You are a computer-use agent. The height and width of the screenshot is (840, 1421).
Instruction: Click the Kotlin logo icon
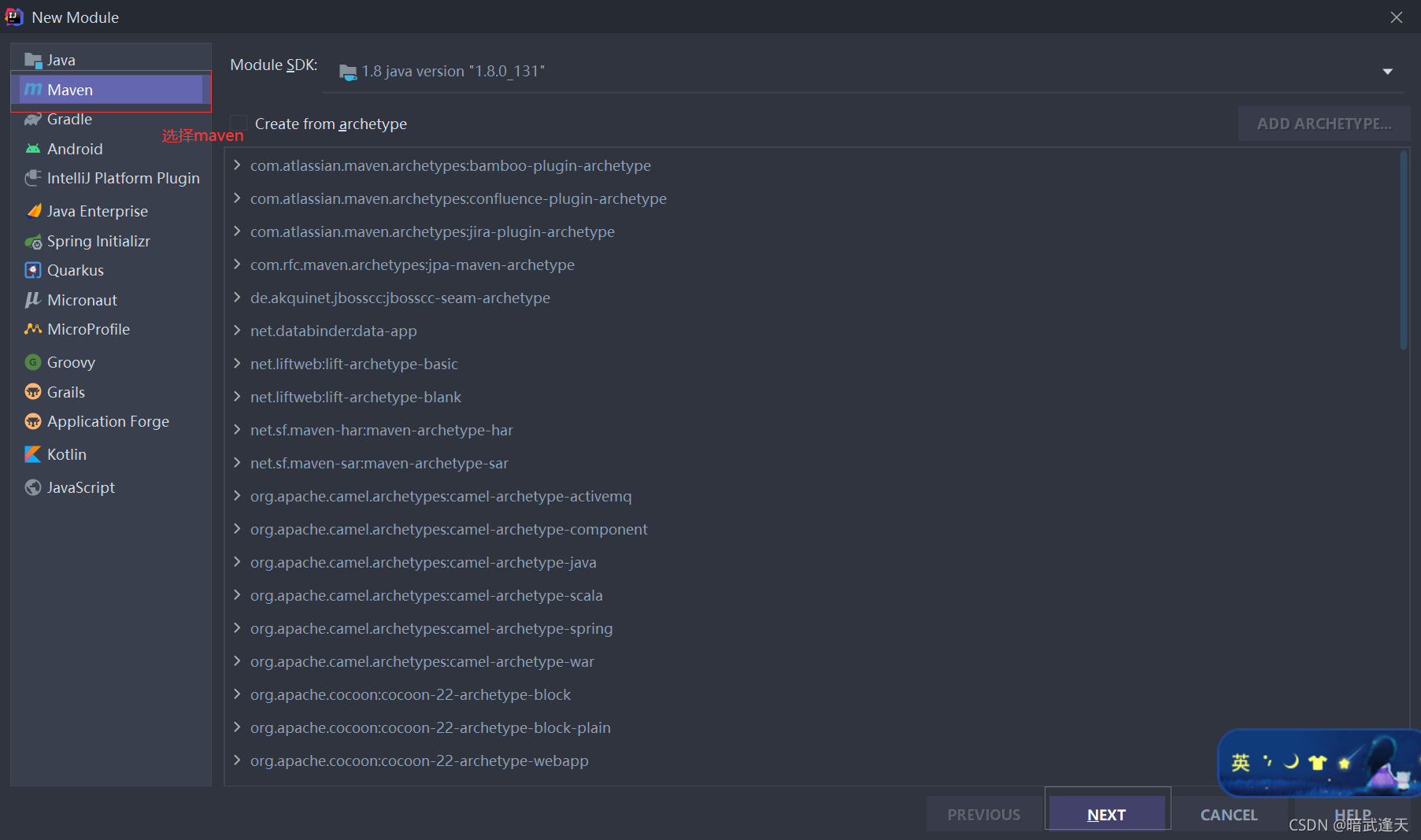pos(33,454)
